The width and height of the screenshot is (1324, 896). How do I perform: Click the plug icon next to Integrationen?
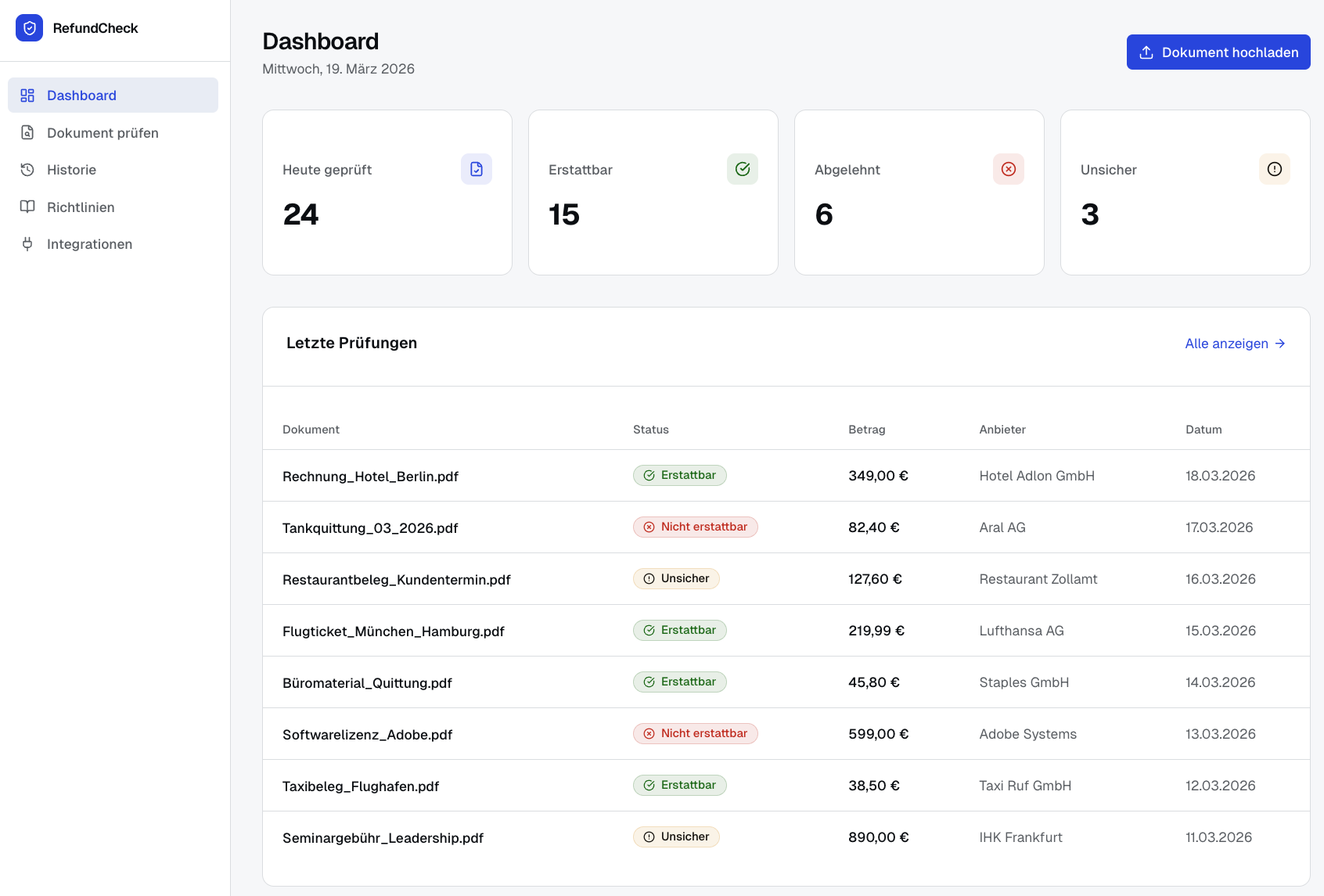pyautogui.click(x=27, y=244)
